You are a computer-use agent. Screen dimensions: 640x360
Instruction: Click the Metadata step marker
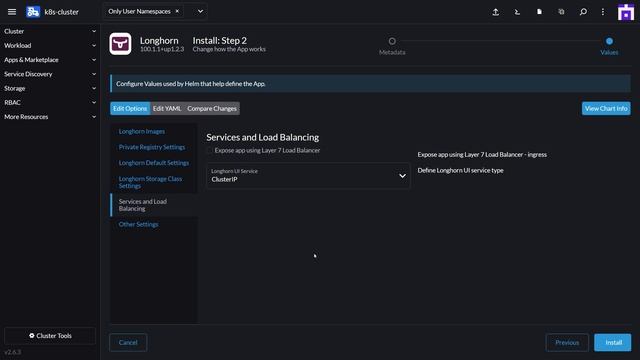[392, 41]
